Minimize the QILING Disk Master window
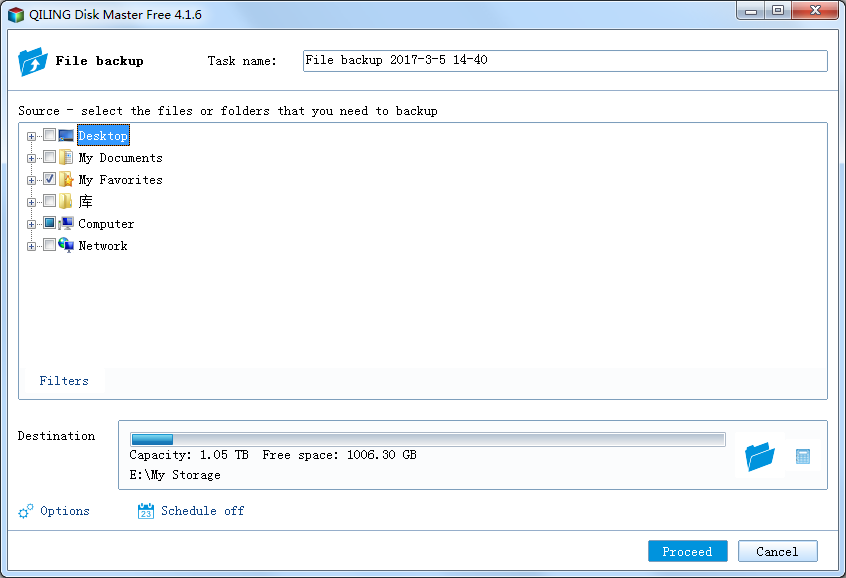 (x=751, y=11)
